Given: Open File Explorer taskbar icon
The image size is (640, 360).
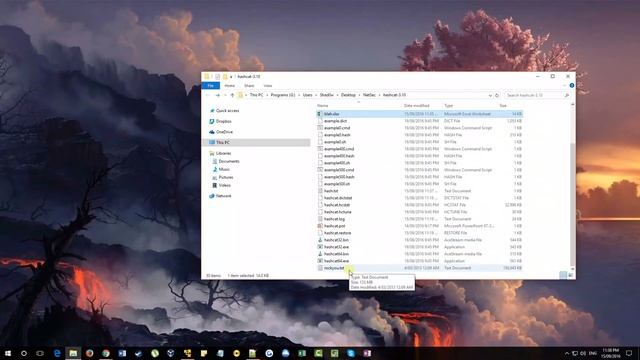Looking at the screenshot, I should [x=73, y=353].
